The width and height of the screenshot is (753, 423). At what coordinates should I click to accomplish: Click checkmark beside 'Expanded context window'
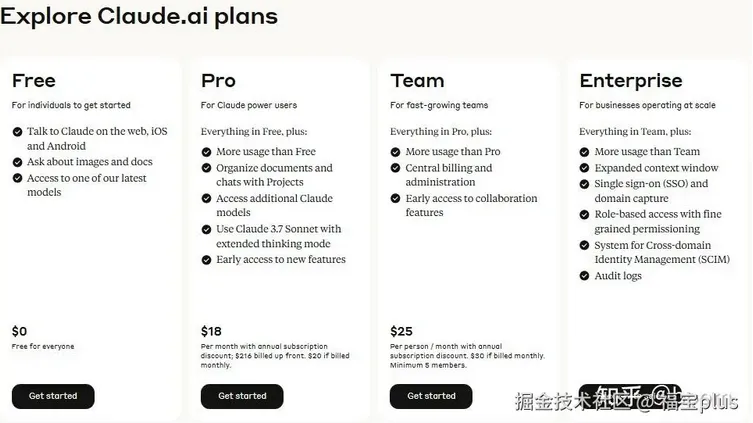pyautogui.click(x=584, y=168)
